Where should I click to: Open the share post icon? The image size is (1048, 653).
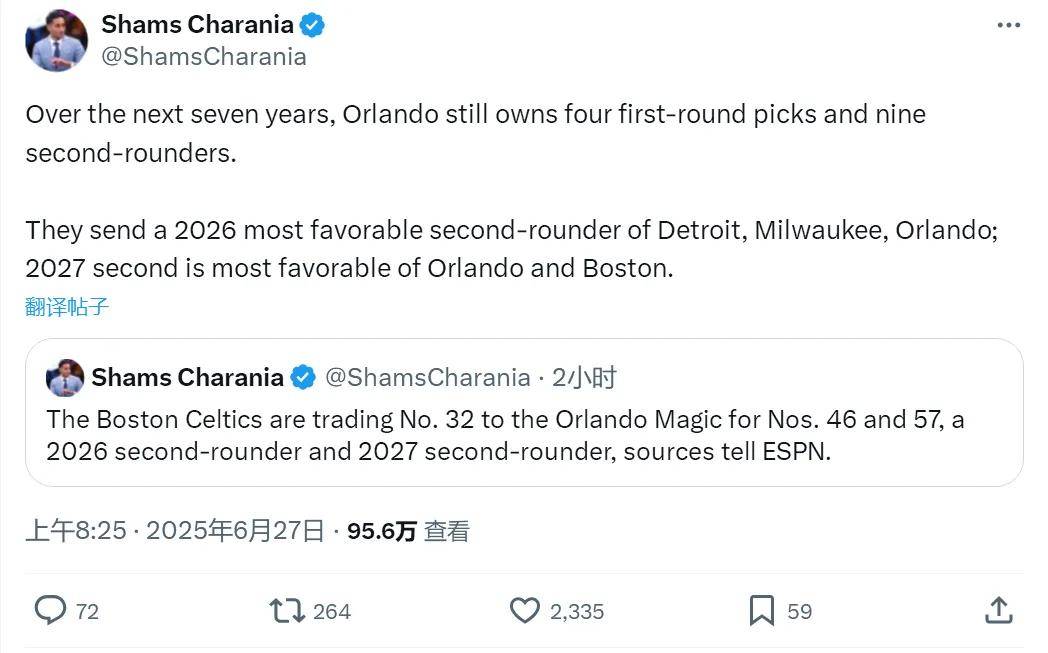point(999,610)
